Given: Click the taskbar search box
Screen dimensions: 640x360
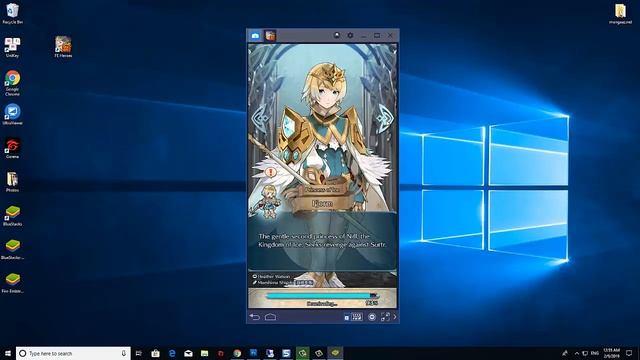Looking at the screenshot, I should pyautogui.click(x=73, y=353).
